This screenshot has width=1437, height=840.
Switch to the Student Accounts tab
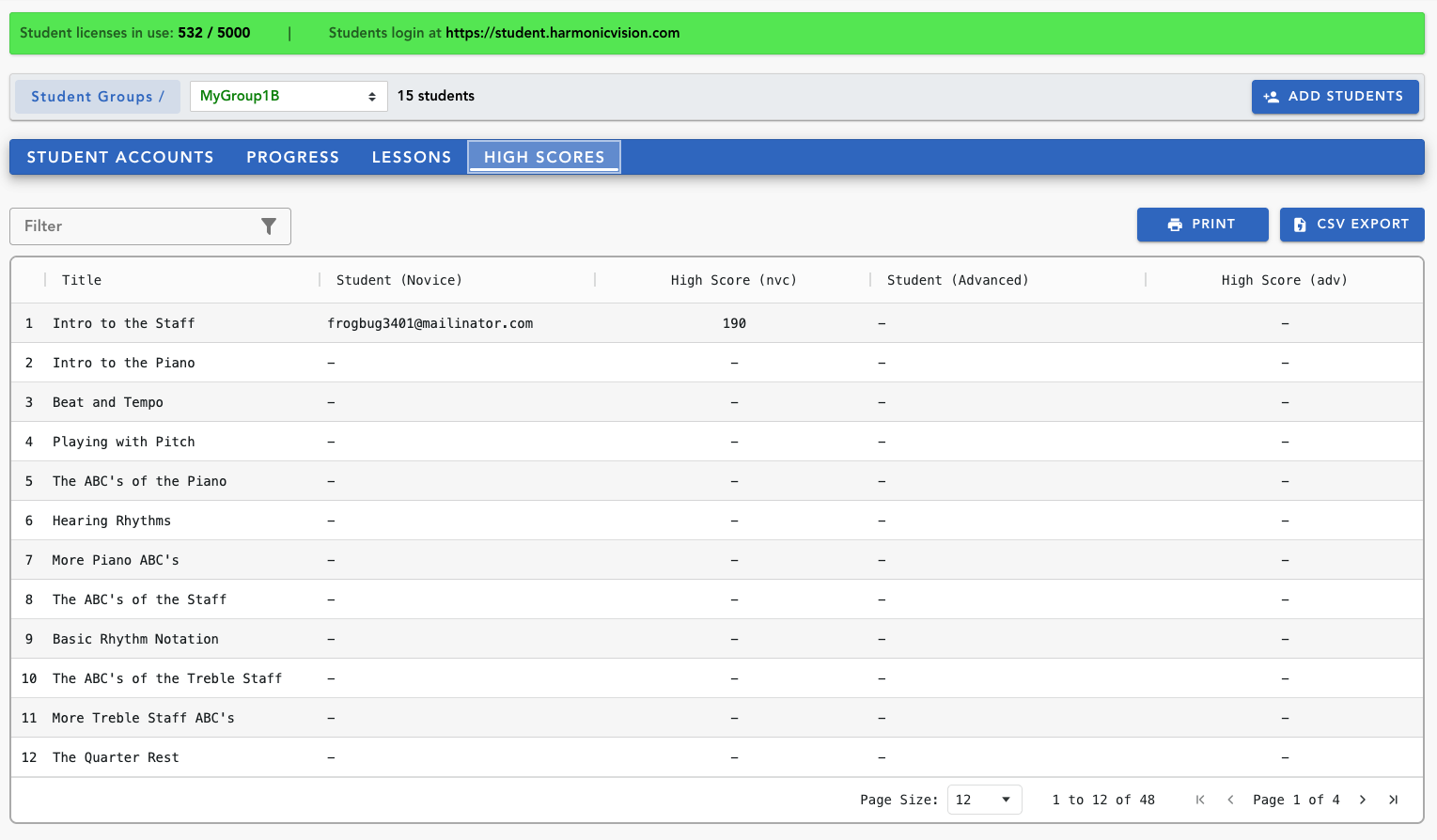(120, 157)
